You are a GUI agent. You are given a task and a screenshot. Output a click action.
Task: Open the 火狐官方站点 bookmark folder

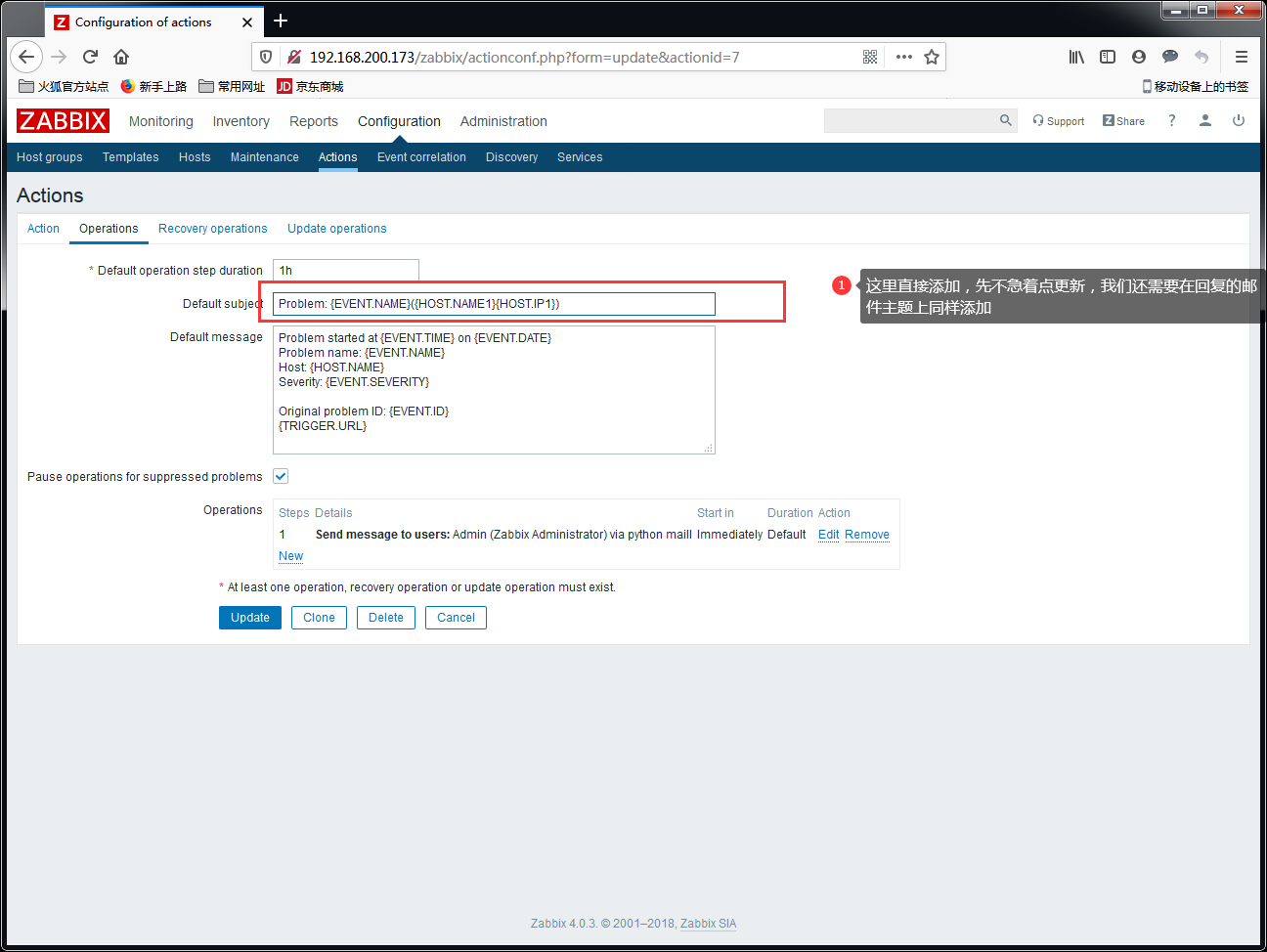(64, 86)
